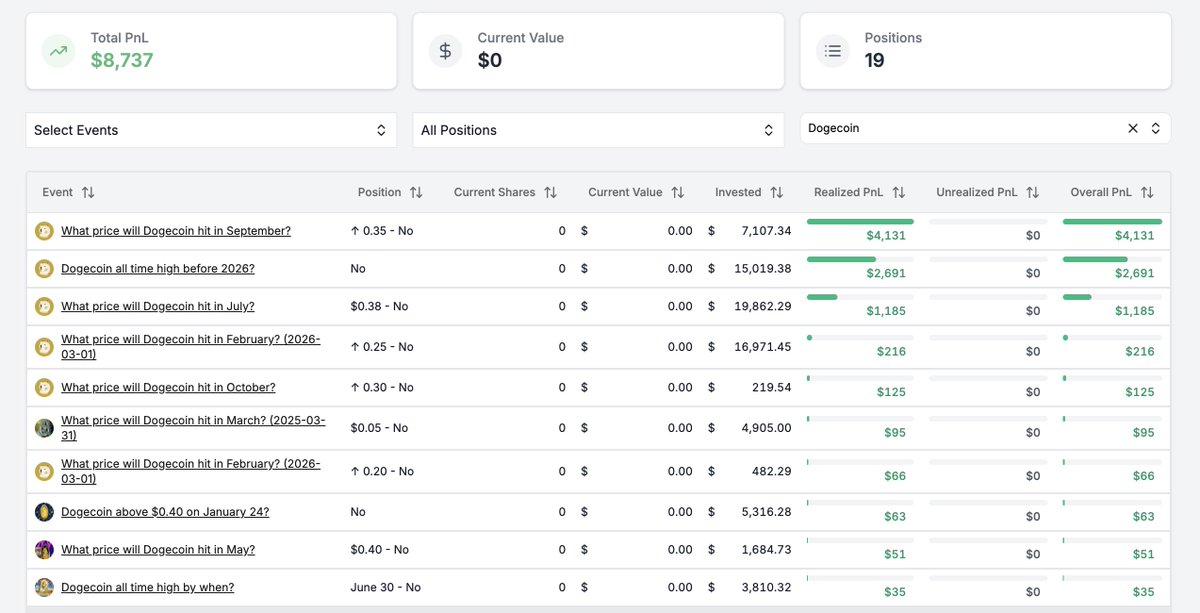Click the Invested column header label
Image resolution: width=1200 pixels, height=613 pixels.
point(738,192)
